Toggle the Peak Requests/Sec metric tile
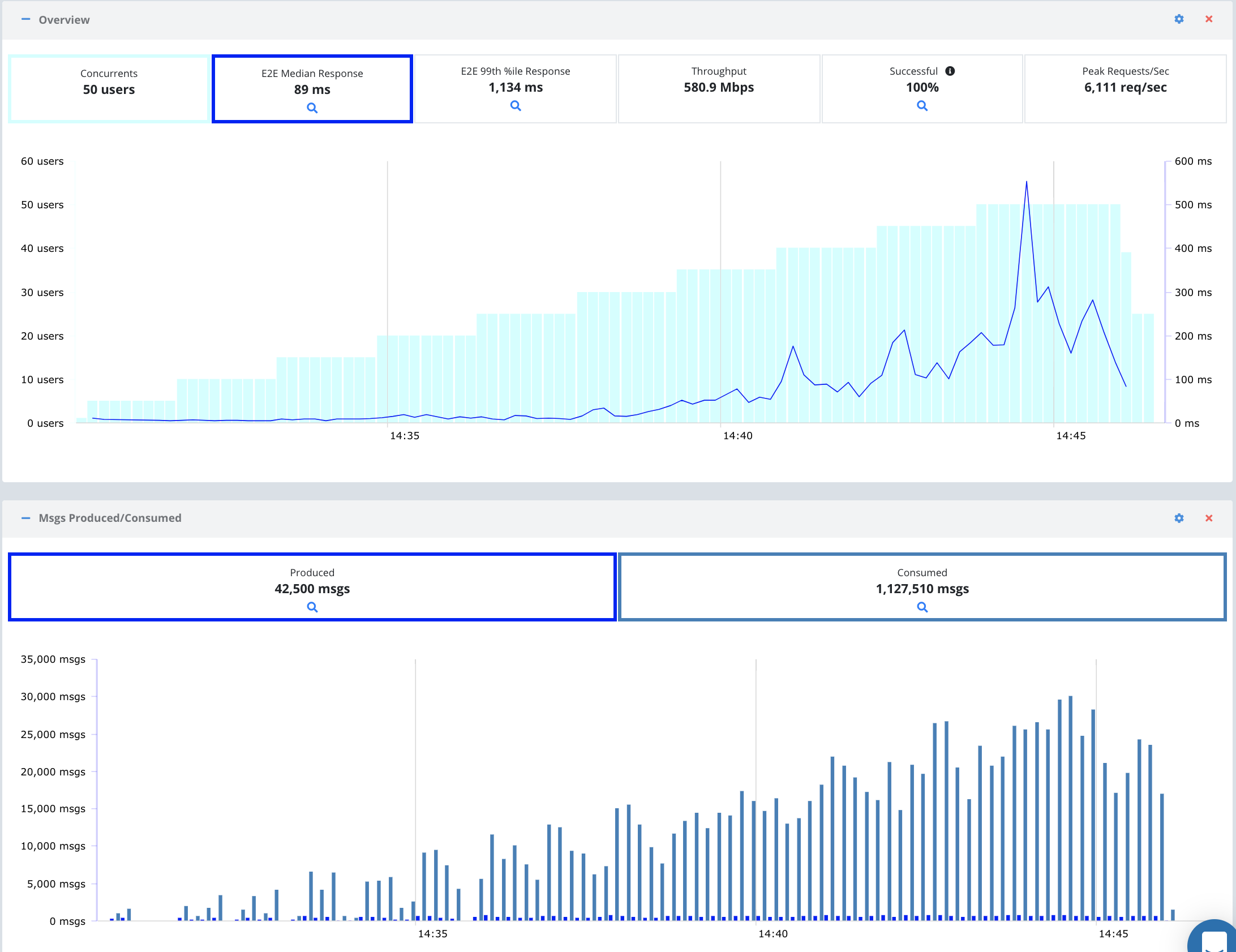 (1125, 88)
